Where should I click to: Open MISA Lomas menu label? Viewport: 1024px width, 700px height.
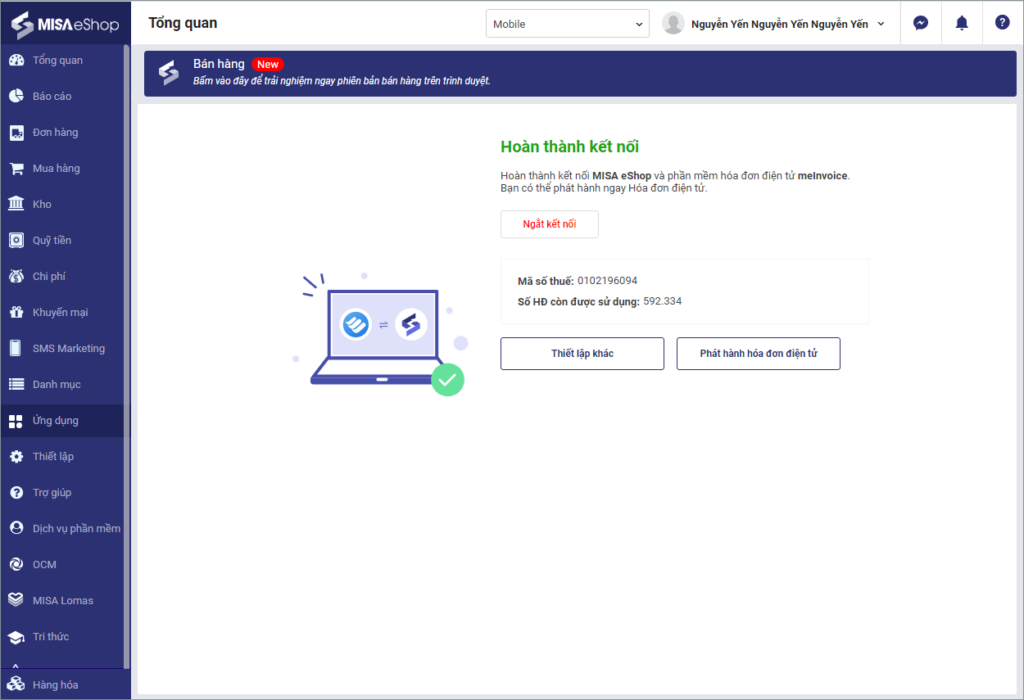63,600
